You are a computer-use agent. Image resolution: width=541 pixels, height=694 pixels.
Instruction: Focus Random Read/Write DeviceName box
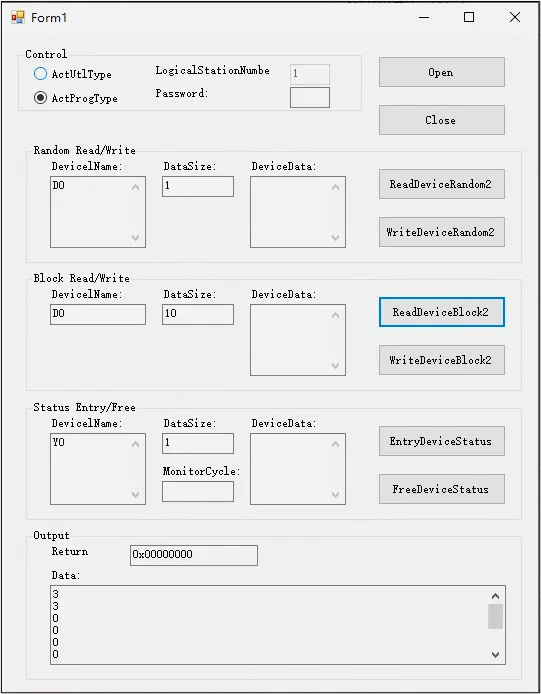coord(97,212)
